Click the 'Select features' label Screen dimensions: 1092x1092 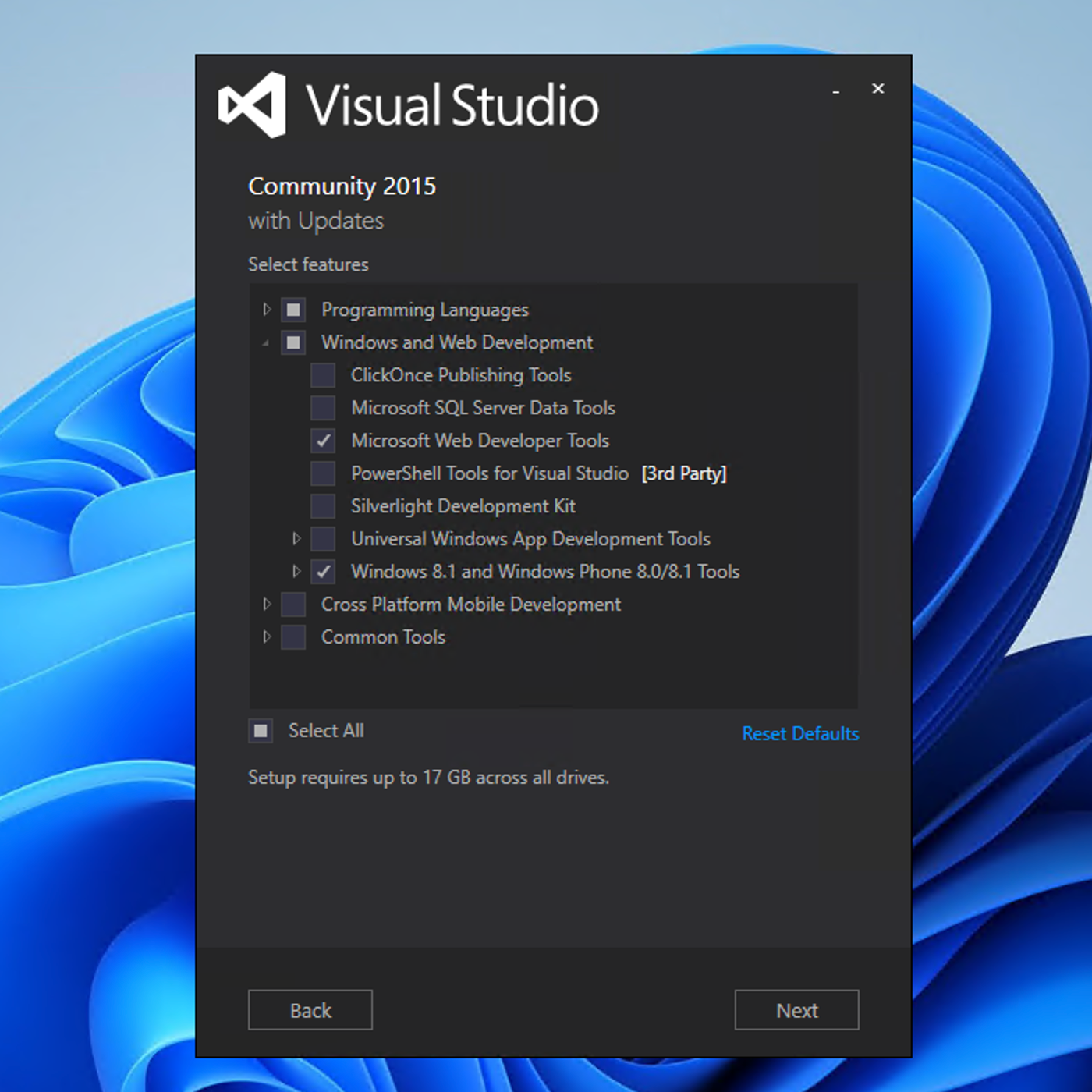308,264
